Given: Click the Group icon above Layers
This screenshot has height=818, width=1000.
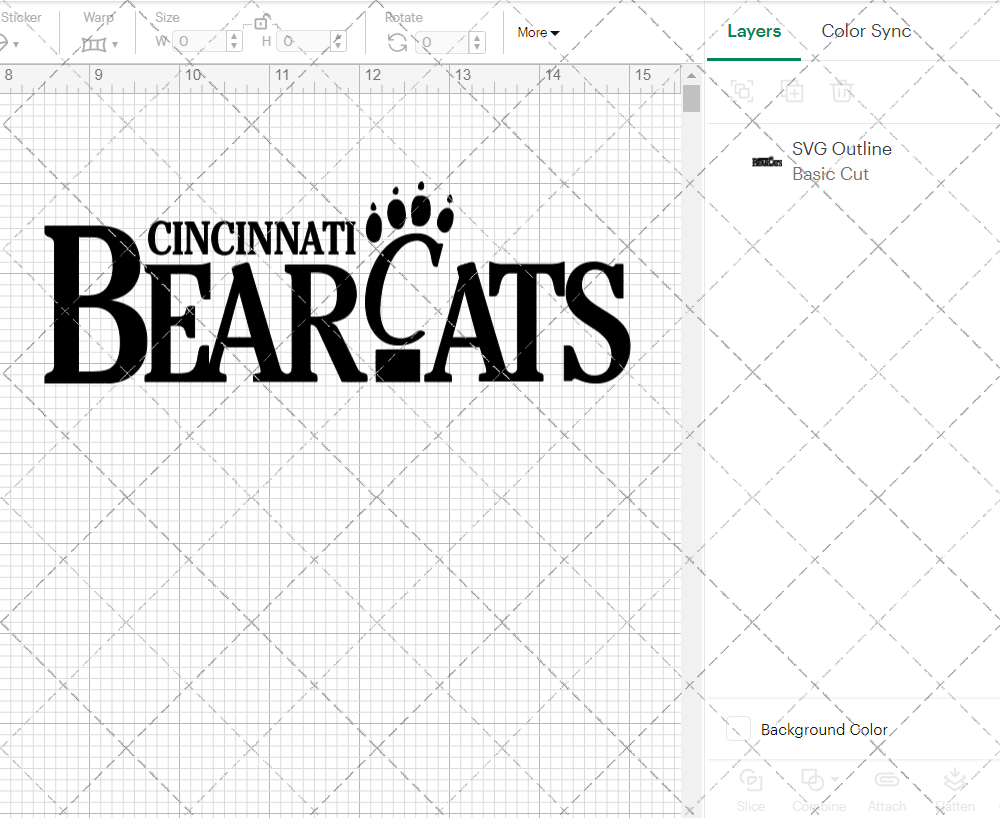Looking at the screenshot, I should click(x=742, y=91).
